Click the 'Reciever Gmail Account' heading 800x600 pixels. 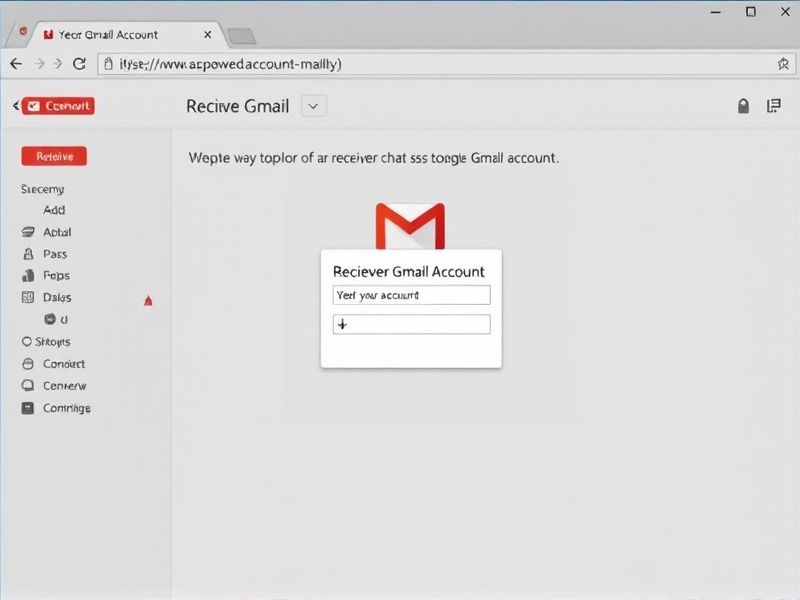(x=409, y=271)
